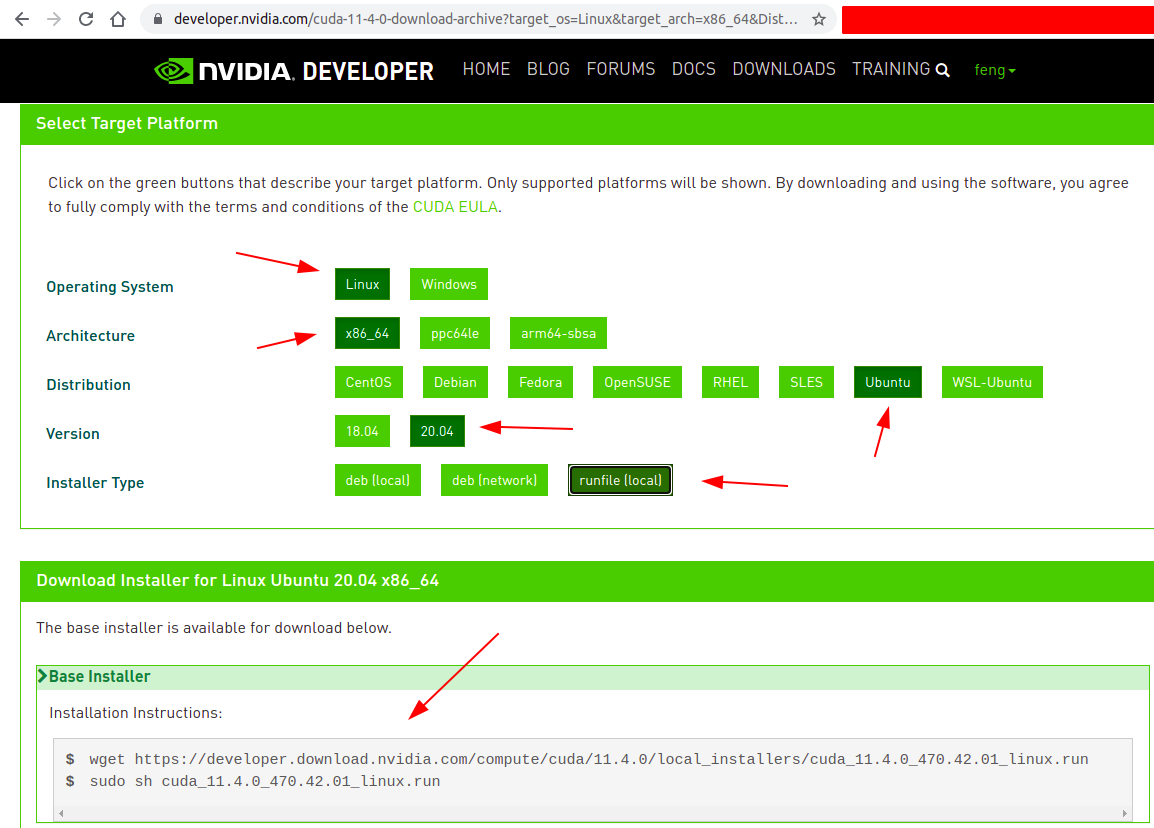This screenshot has height=828, width=1154.
Task: Pick the OpenSUSE distribution
Action: 637,382
